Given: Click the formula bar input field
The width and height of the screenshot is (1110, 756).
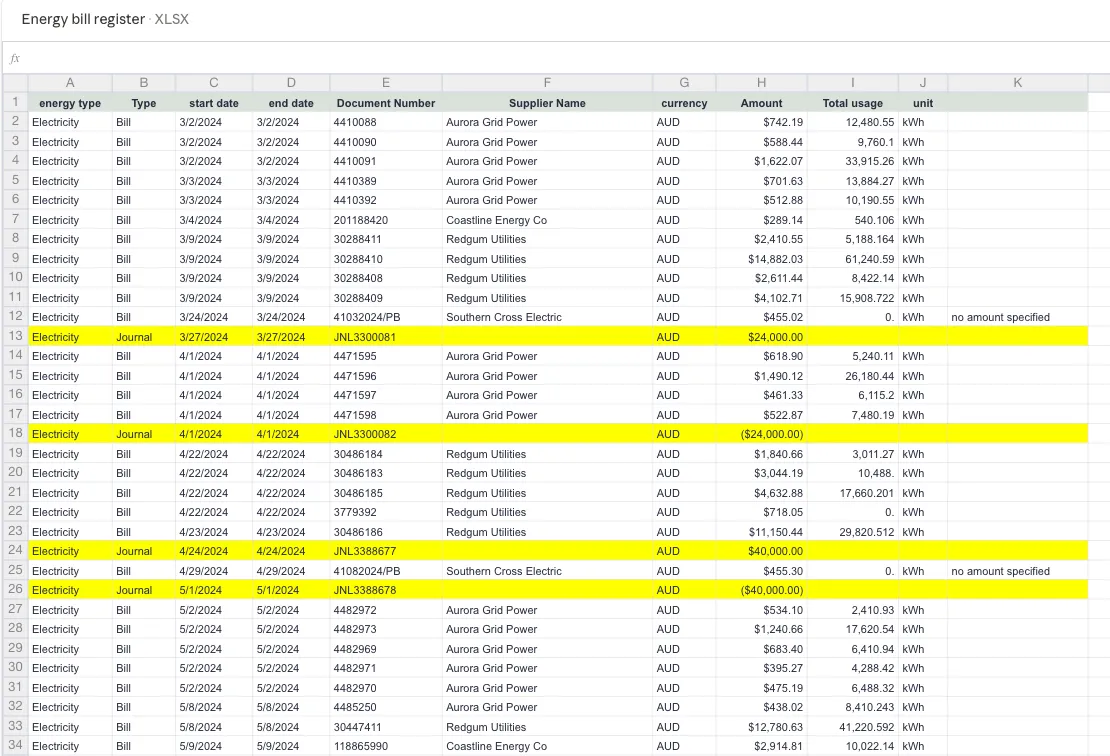Looking at the screenshot, I should 566,58.
